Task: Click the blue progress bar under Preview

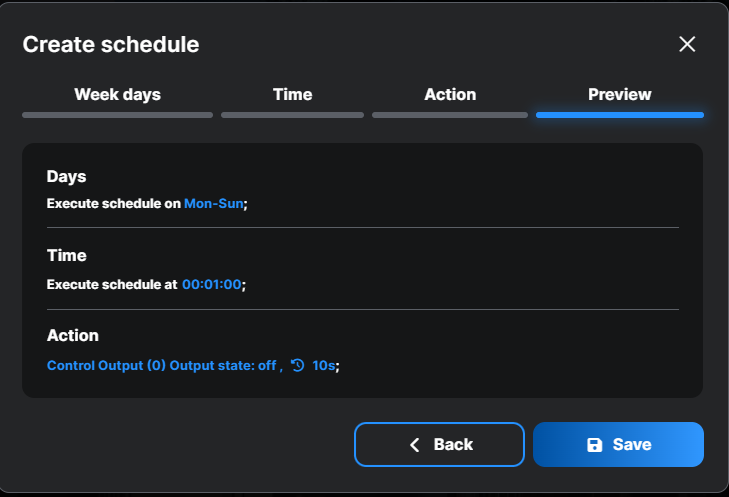Action: click(619, 115)
